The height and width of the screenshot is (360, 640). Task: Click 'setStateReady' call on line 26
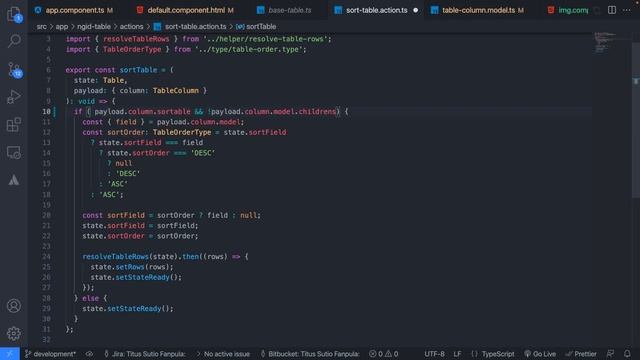(142, 278)
